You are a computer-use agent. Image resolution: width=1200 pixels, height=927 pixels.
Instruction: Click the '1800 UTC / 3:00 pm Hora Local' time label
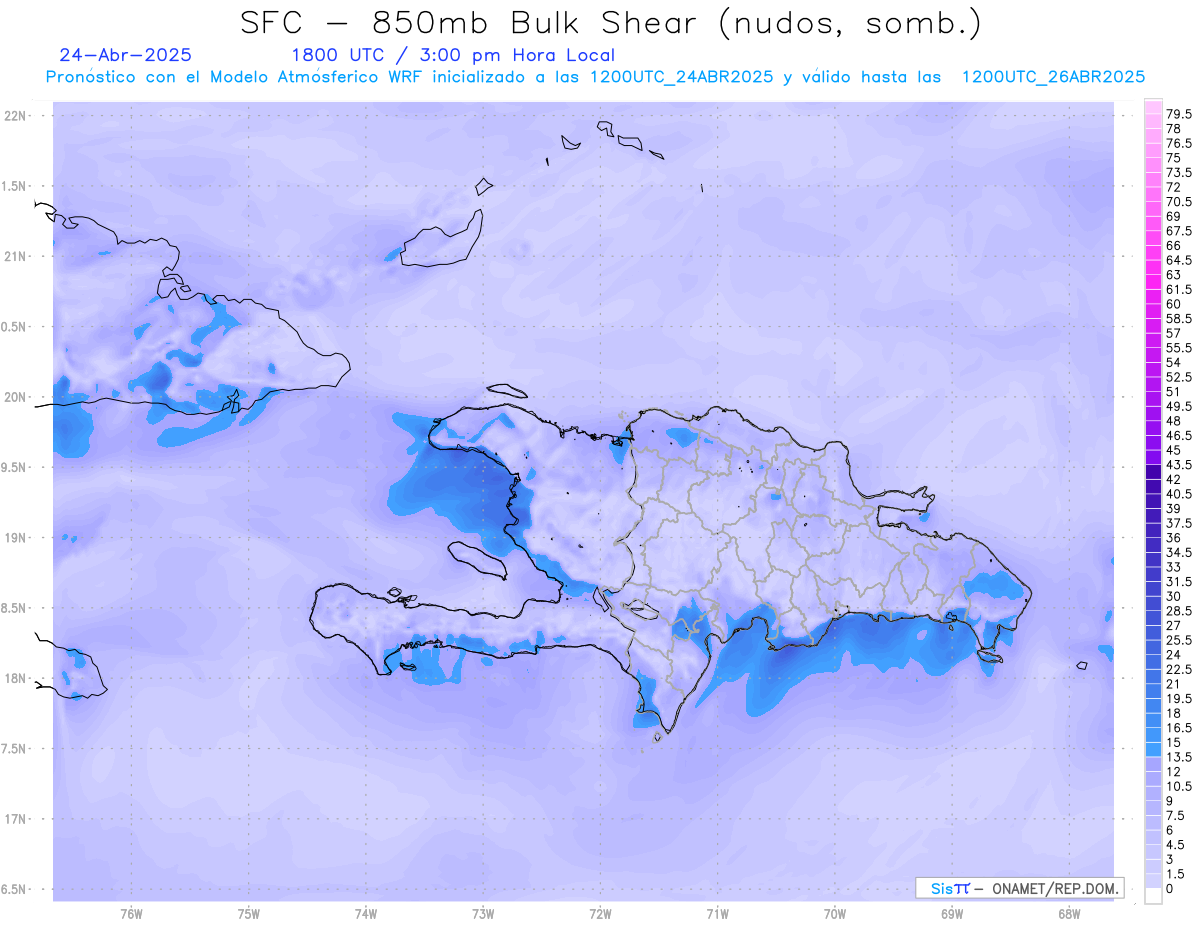click(x=452, y=55)
